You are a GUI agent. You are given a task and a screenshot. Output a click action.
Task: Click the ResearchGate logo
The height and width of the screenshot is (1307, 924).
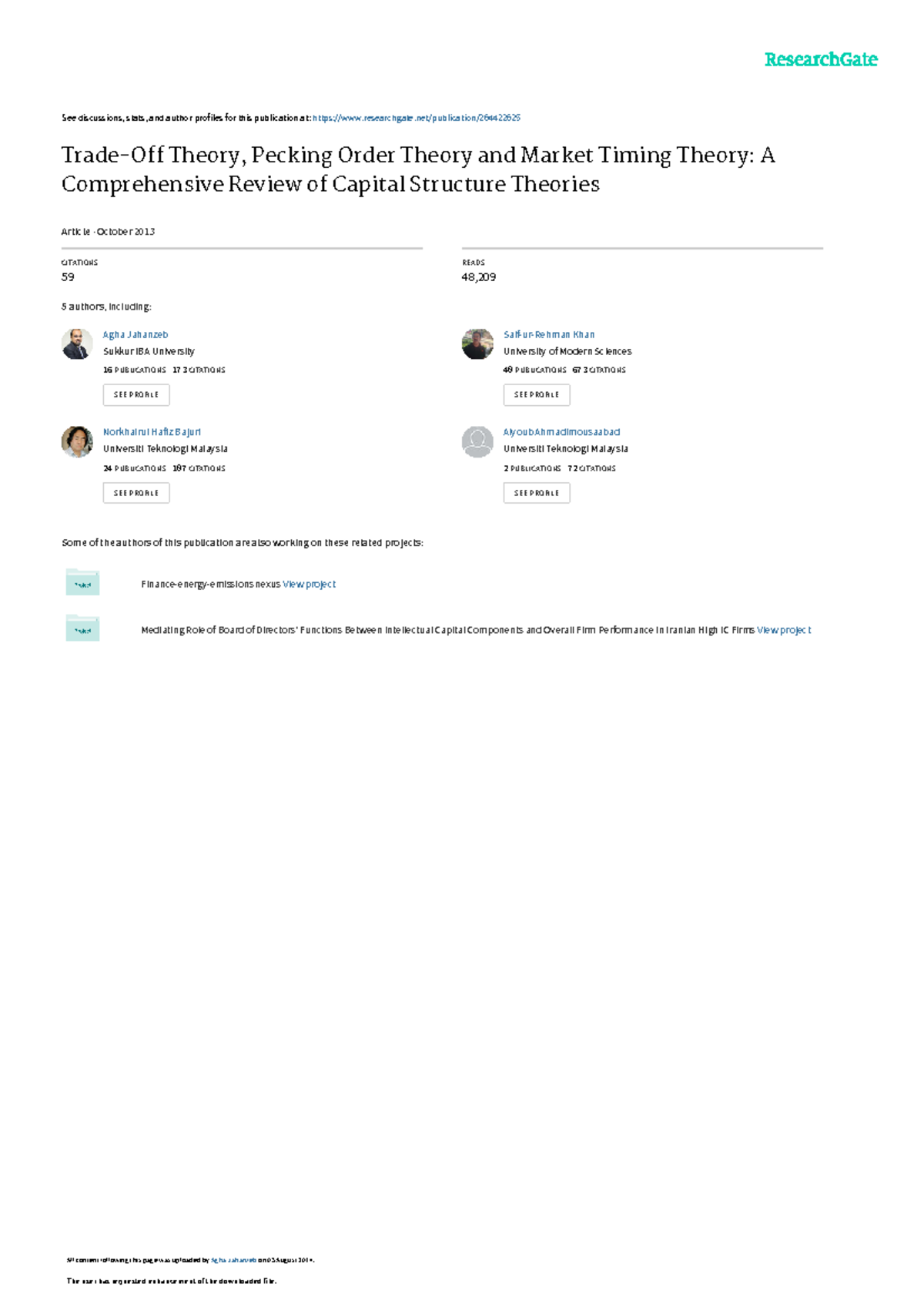pos(820,60)
